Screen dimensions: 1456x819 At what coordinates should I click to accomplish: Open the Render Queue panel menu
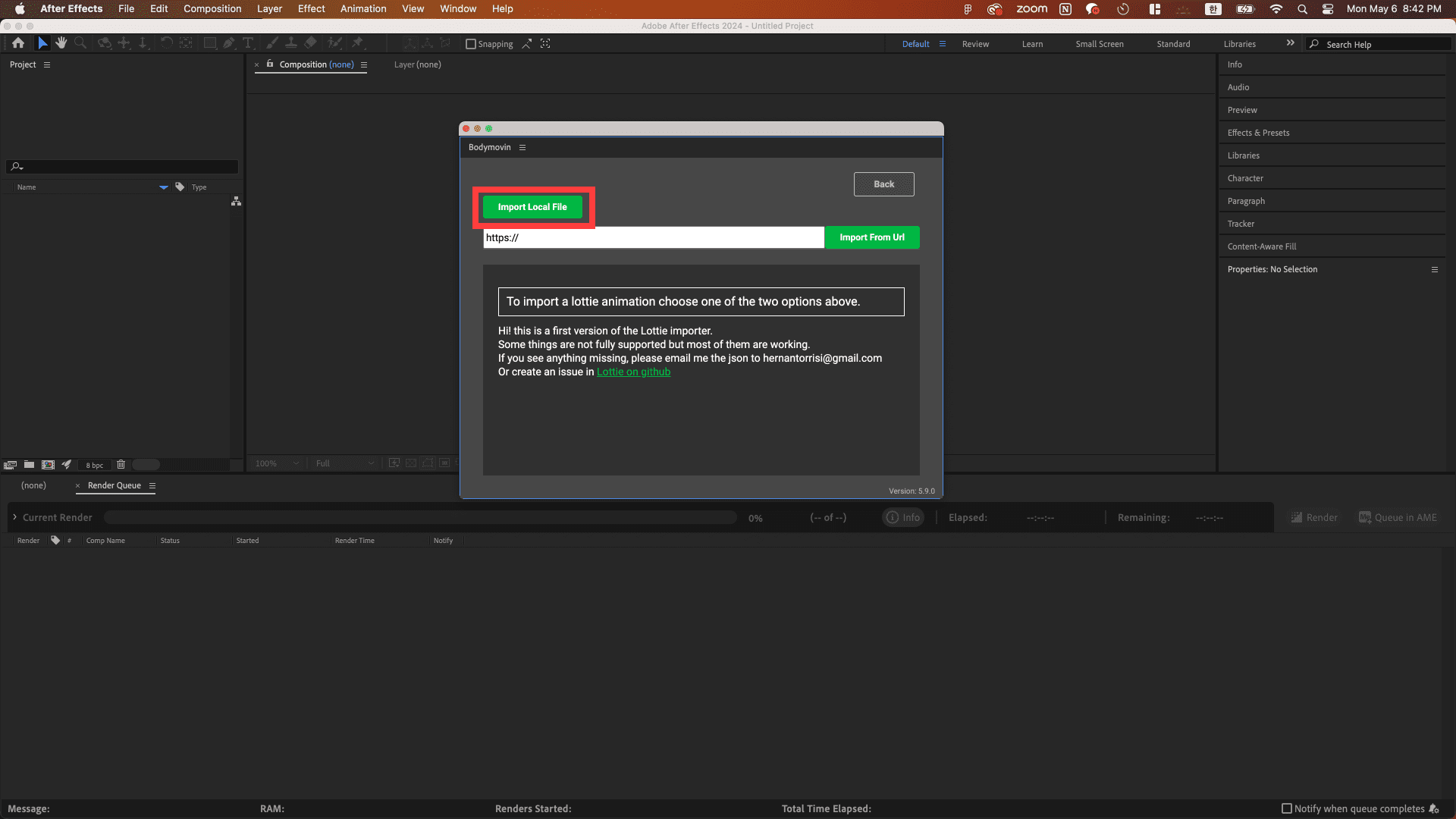coord(152,485)
